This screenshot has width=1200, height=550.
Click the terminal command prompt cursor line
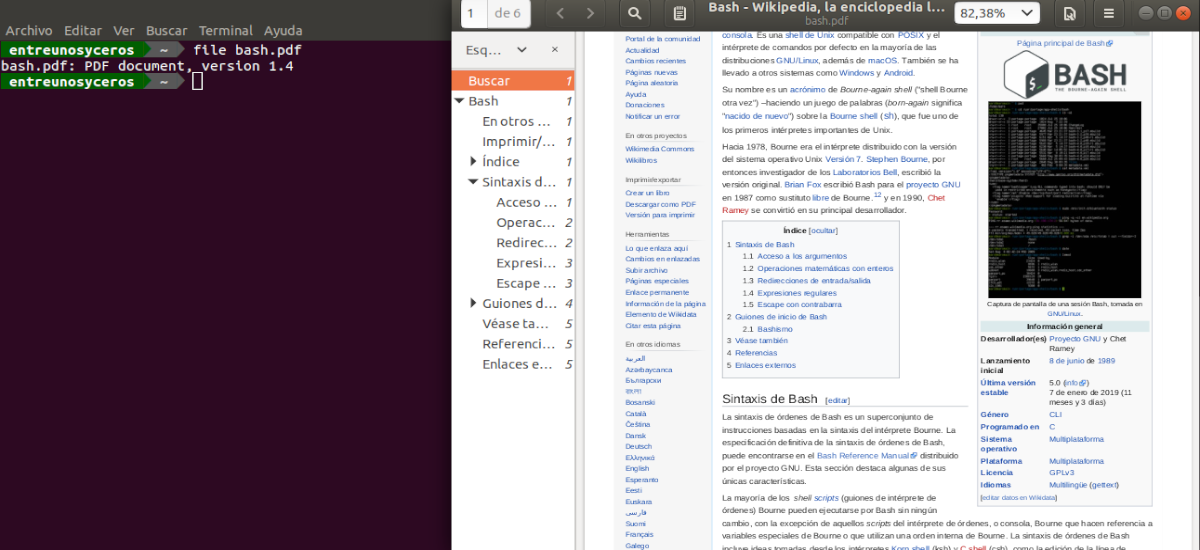[198, 81]
